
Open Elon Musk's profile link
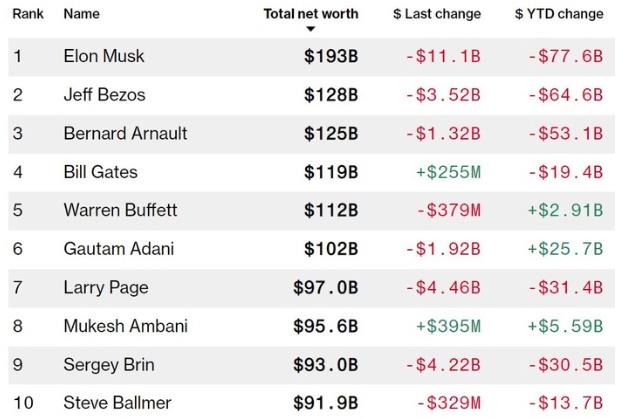103,56
